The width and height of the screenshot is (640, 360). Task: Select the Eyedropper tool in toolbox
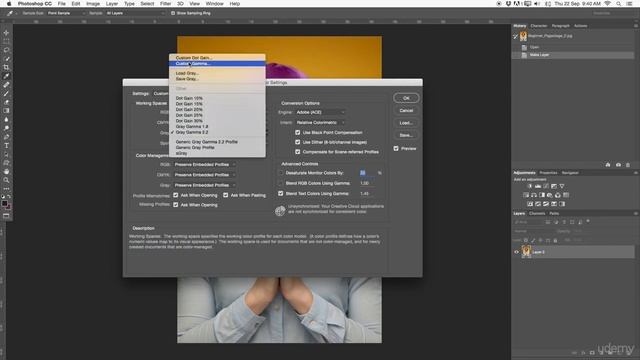pos(6,76)
